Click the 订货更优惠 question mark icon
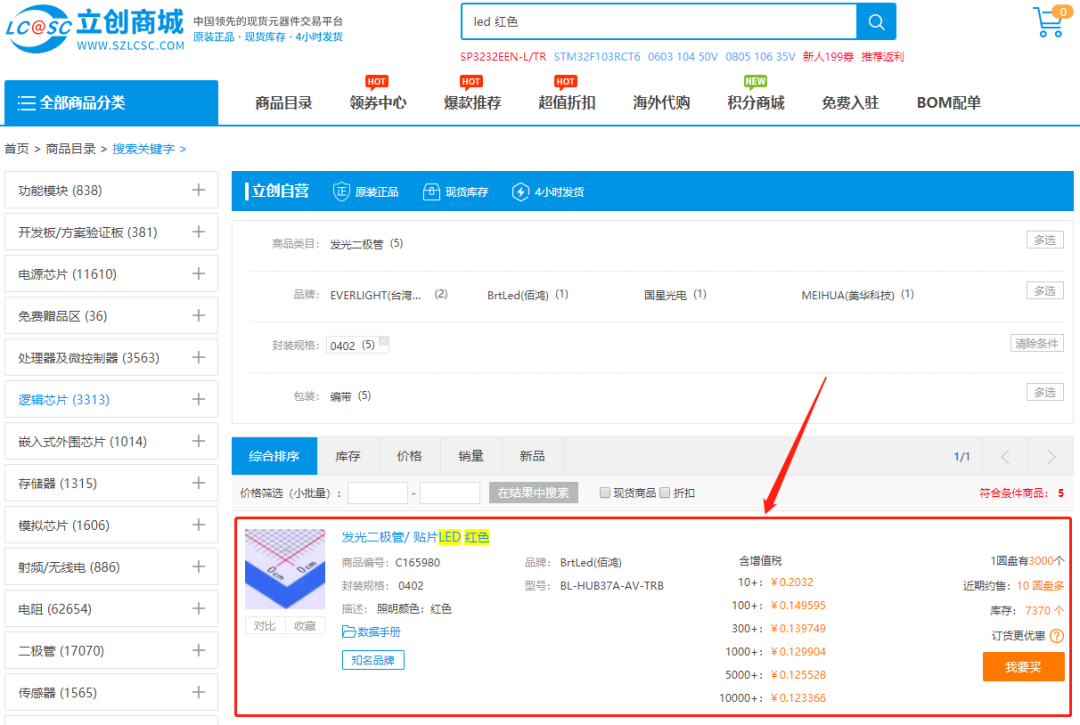Image resolution: width=1080 pixels, height=725 pixels. coord(1056,635)
